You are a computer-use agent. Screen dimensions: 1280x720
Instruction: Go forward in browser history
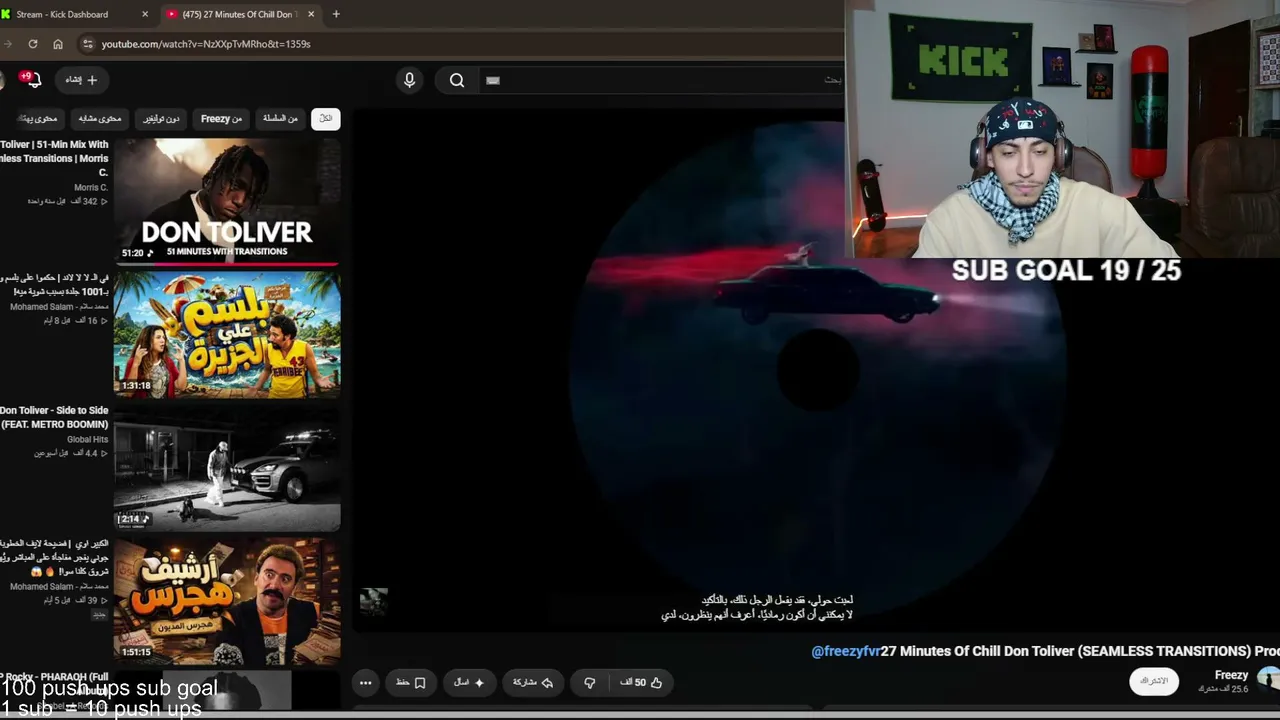click(8, 44)
